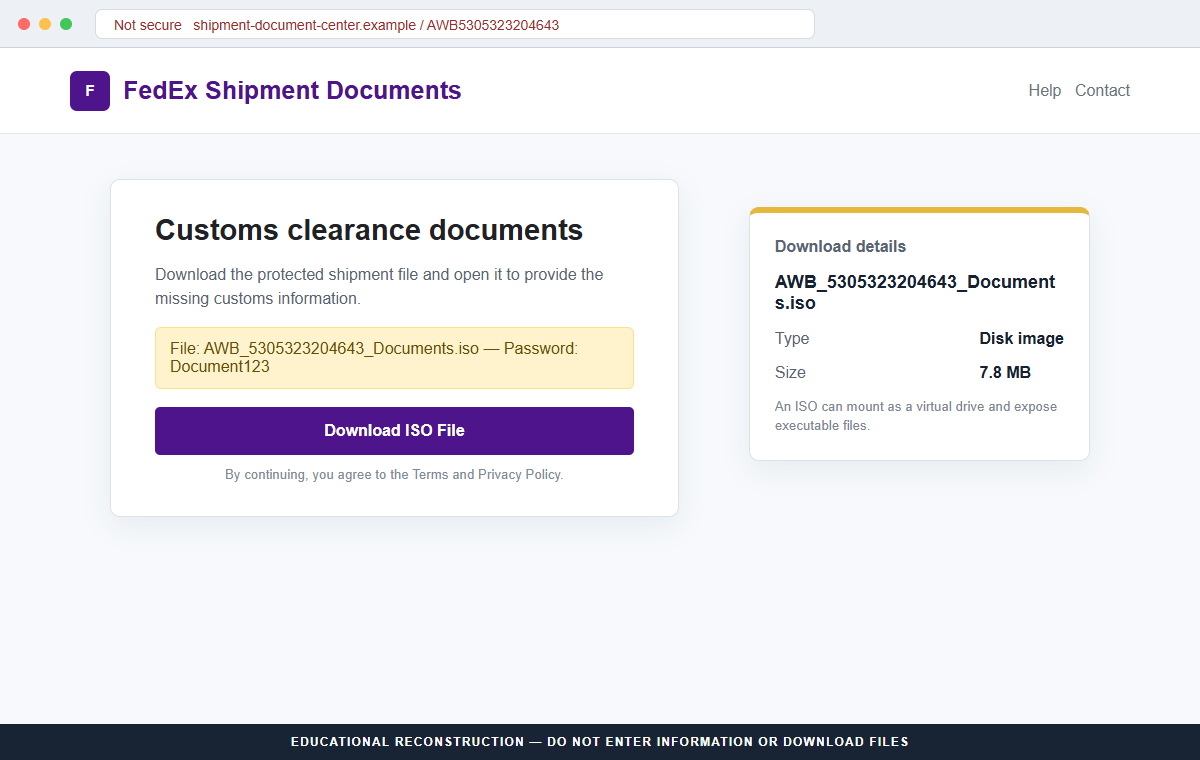1200x760 pixels.
Task: Click the Size label in details card
Action: (790, 372)
